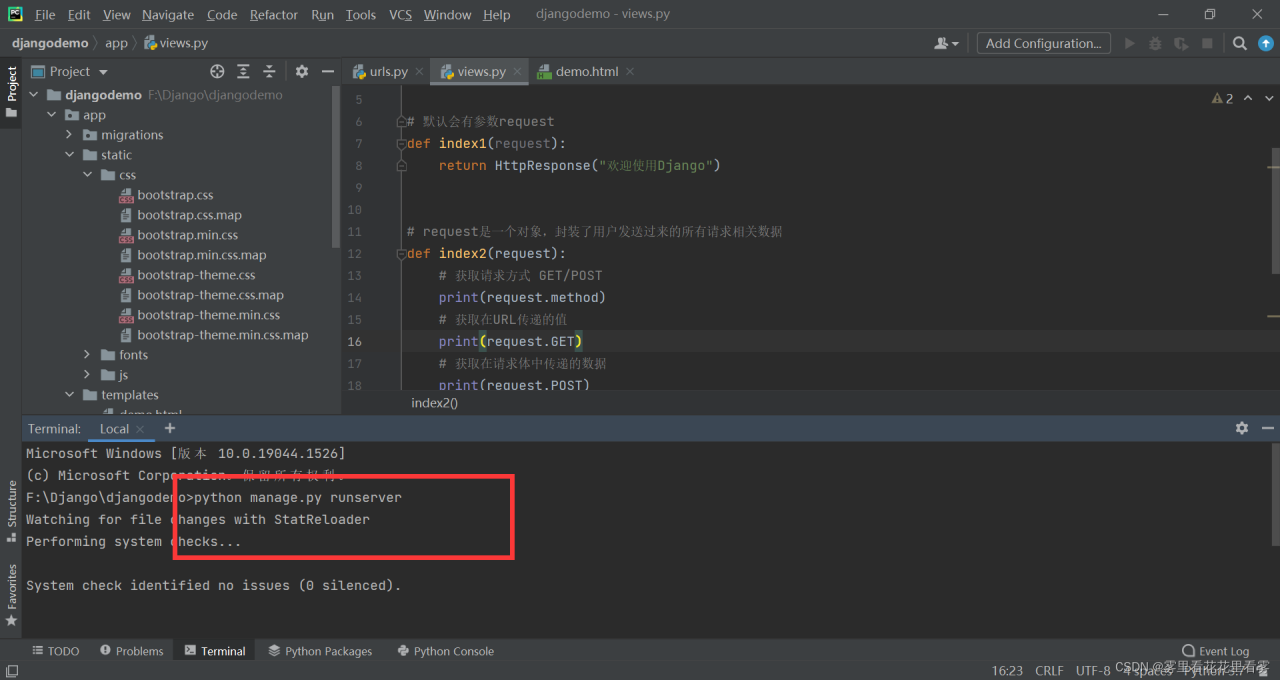The image size is (1280, 680).
Task: Click Expand All in the Project panel header
Action: (243, 71)
